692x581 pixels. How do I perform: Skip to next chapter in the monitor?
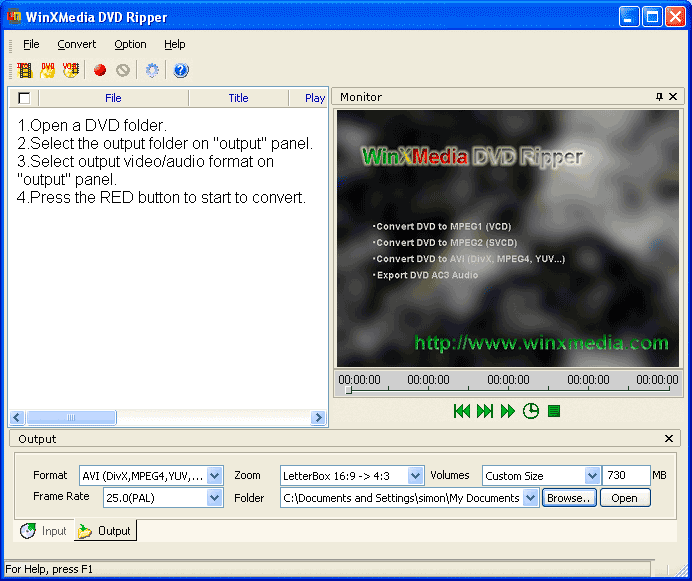(485, 411)
